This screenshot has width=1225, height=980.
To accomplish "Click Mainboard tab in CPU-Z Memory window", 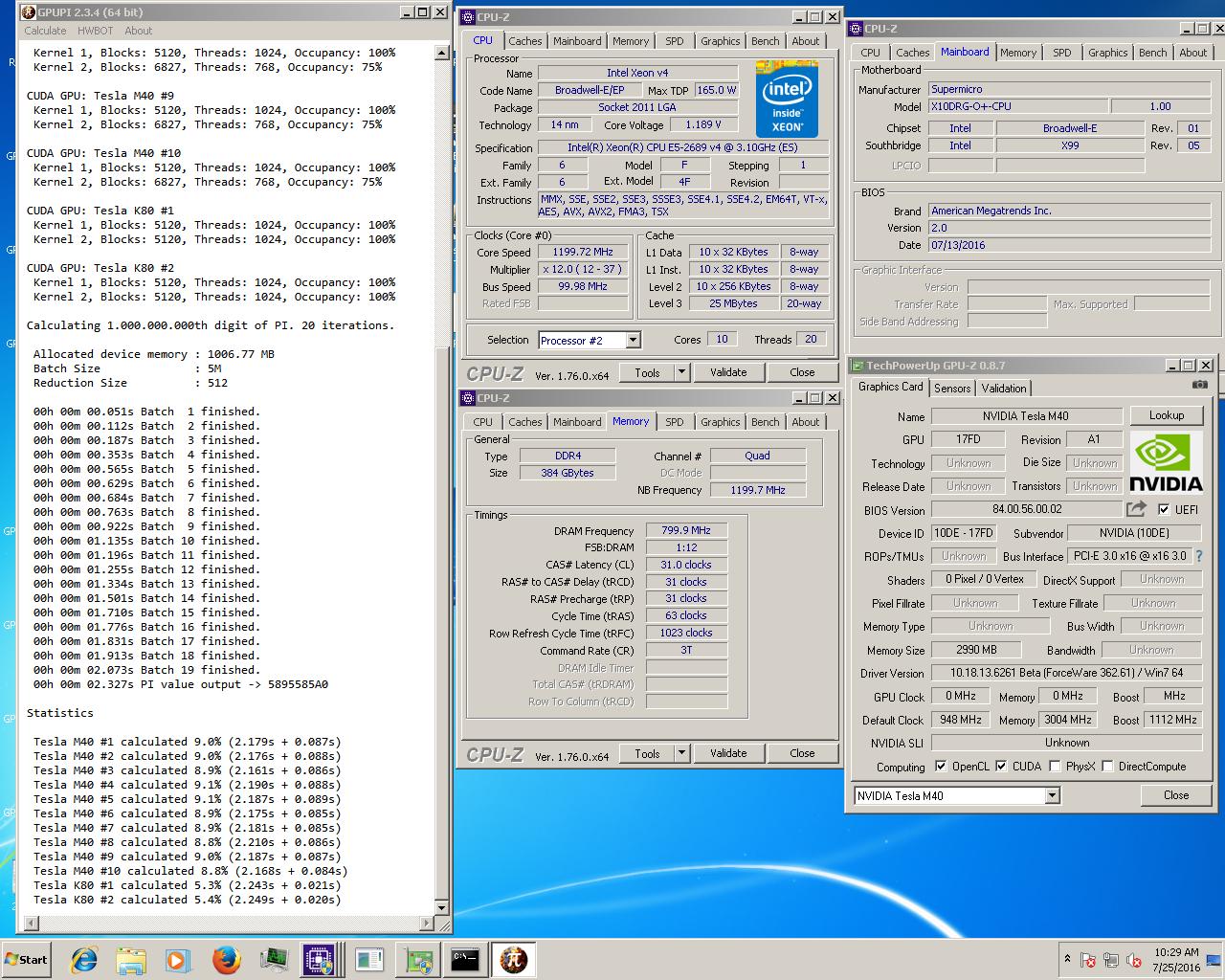I will click(577, 422).
